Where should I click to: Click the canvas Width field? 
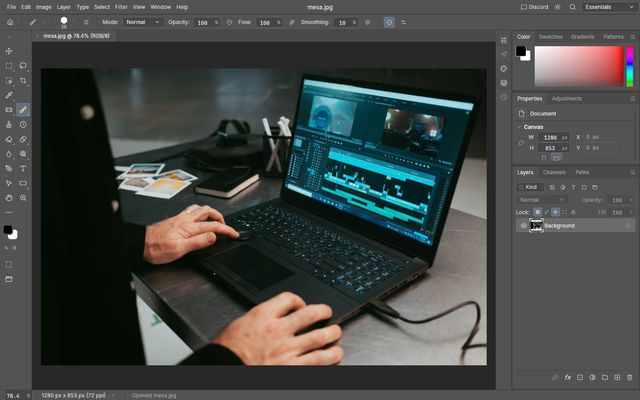pos(553,138)
